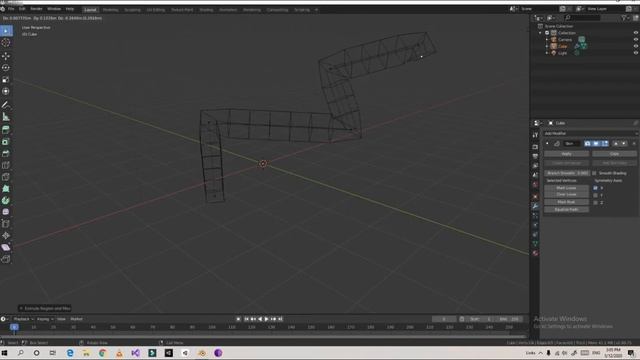Open Material properties tab
The image size is (640, 360).
(x=535, y=253)
